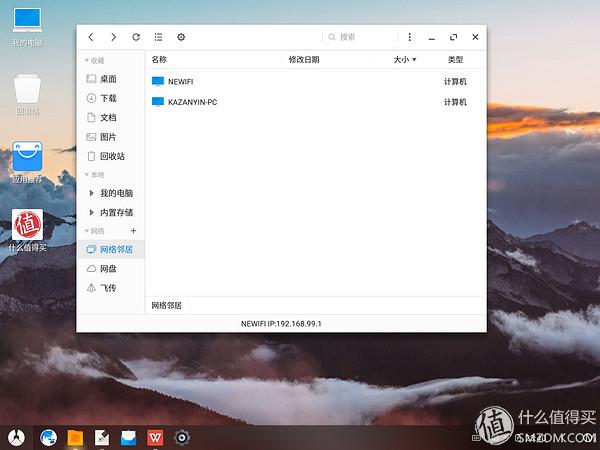Image resolution: width=600 pixels, height=450 pixels.
Task: Open the three-dot more options menu
Action: [x=409, y=37]
